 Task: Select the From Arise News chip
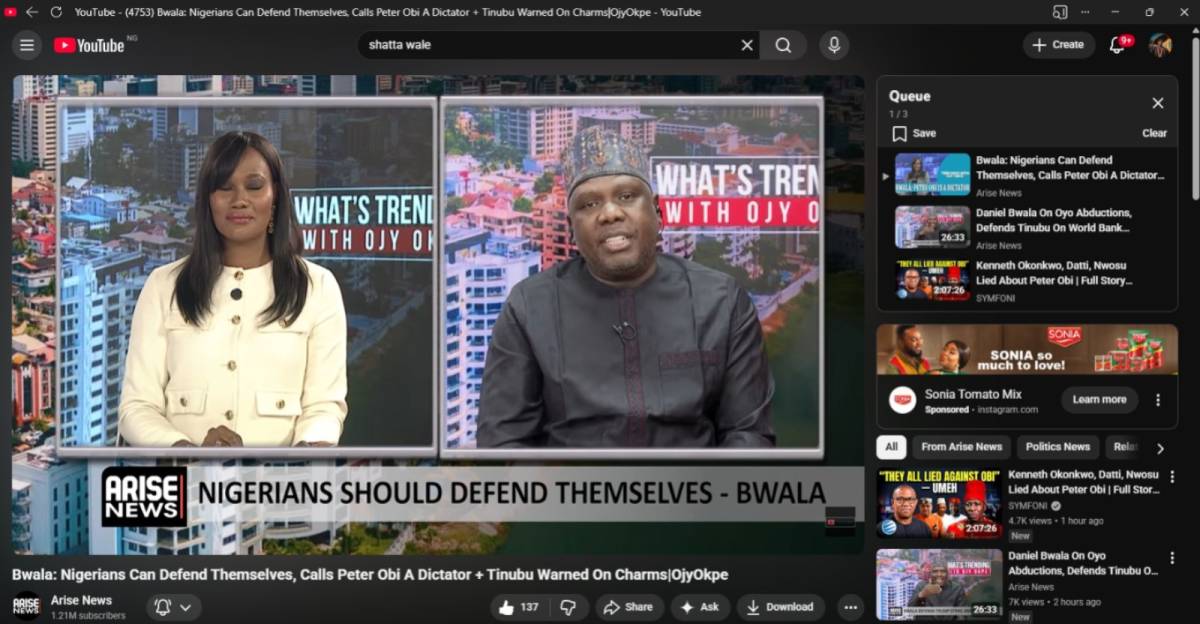pyautogui.click(x=961, y=447)
